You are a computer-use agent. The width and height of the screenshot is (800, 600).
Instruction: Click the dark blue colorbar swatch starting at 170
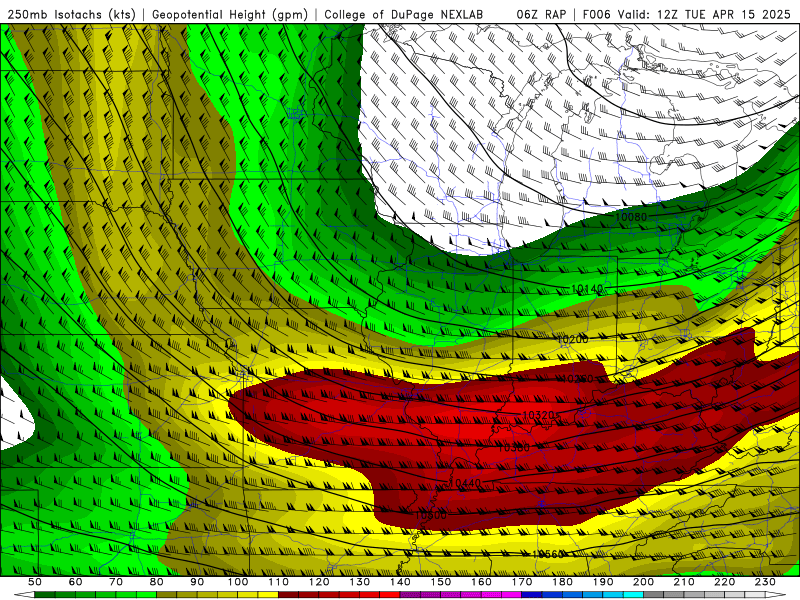(x=532, y=595)
